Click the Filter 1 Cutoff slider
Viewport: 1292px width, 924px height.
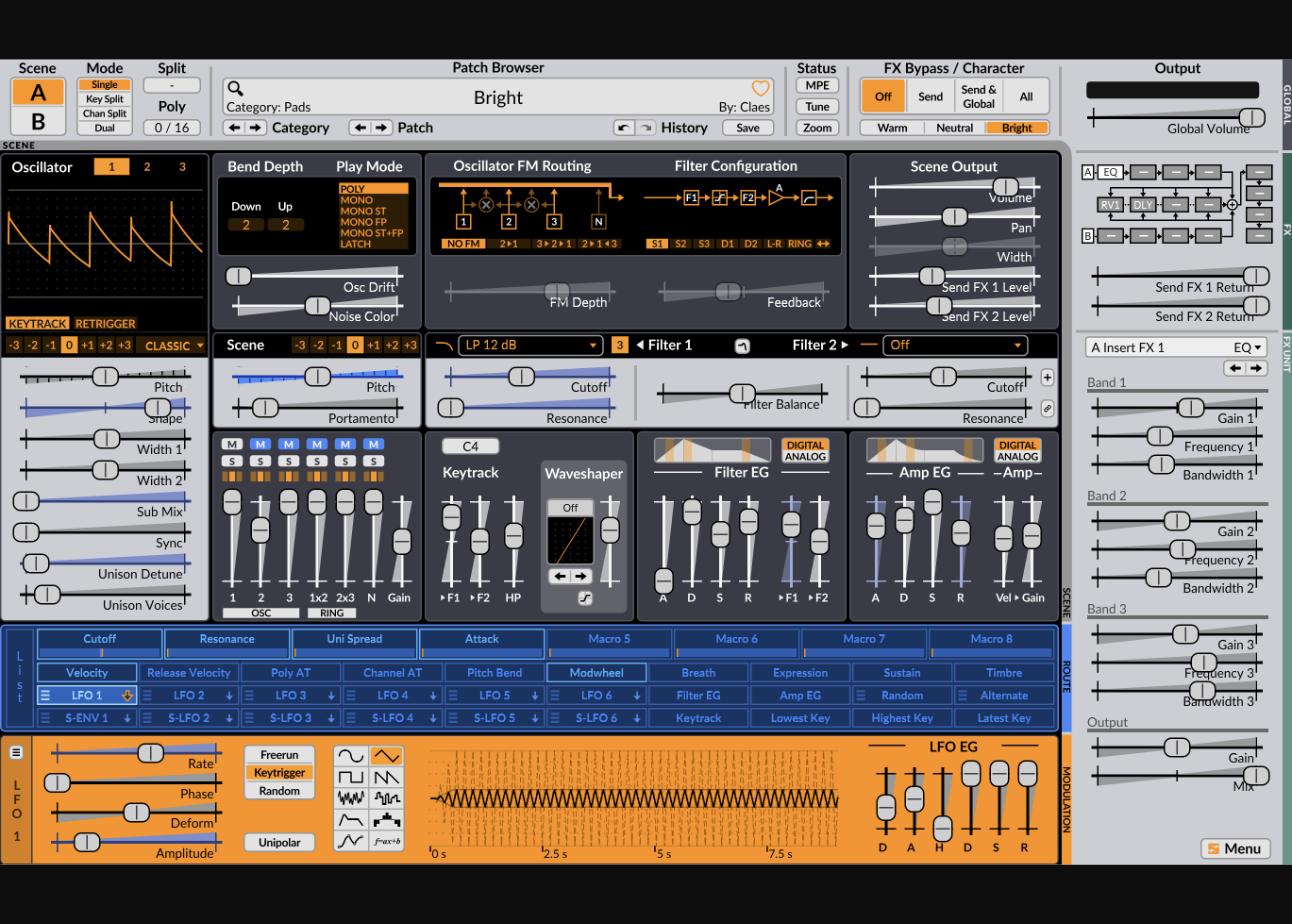point(528,376)
